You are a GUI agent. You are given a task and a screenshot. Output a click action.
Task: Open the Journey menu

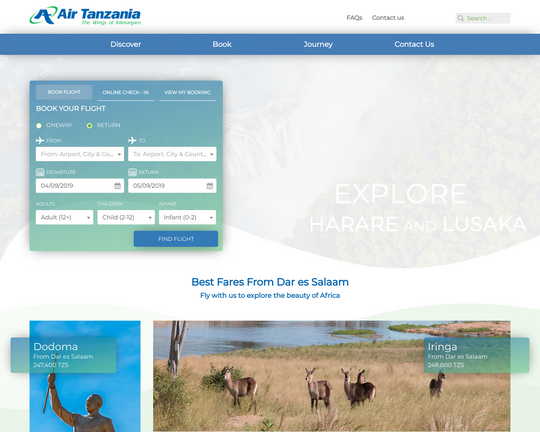(318, 44)
